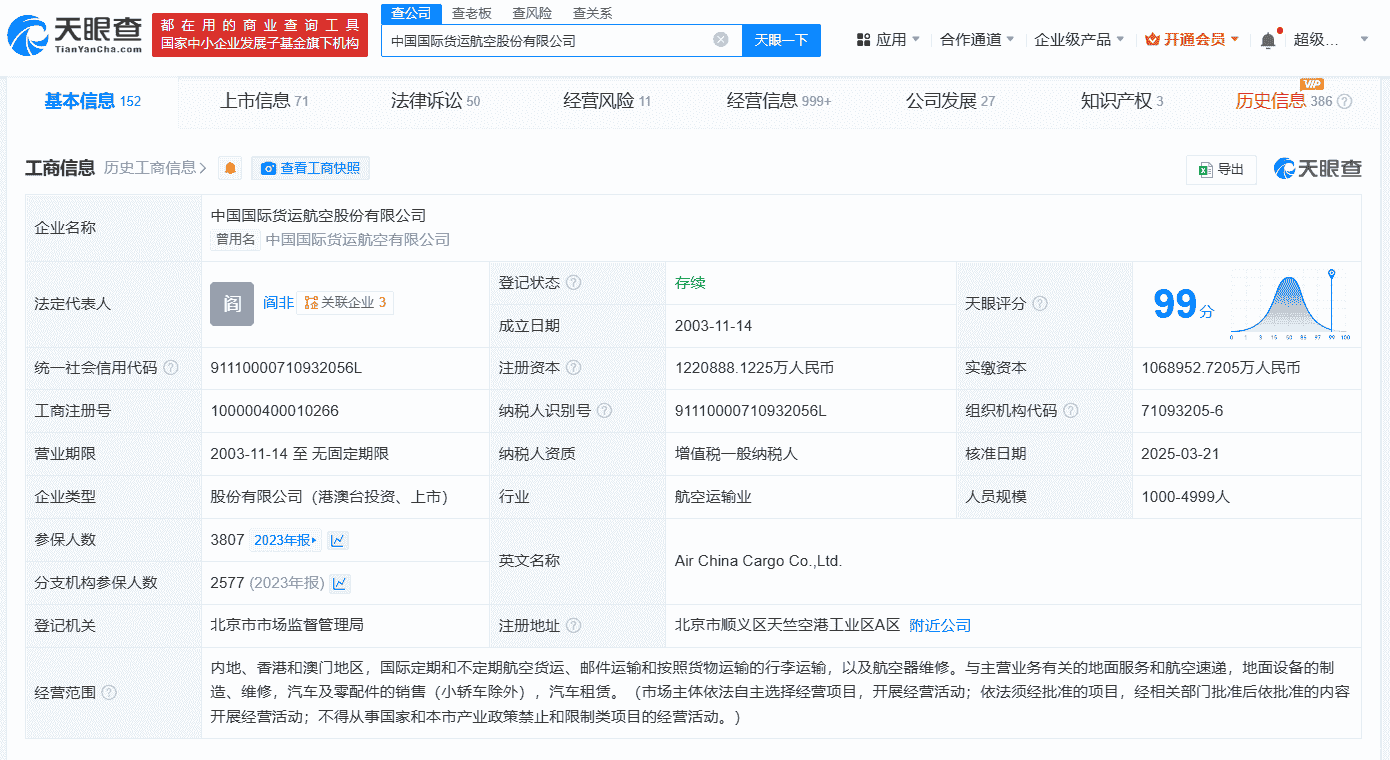Click the help icon next to 天眼评分
The height and width of the screenshot is (760, 1390).
pos(1040,304)
